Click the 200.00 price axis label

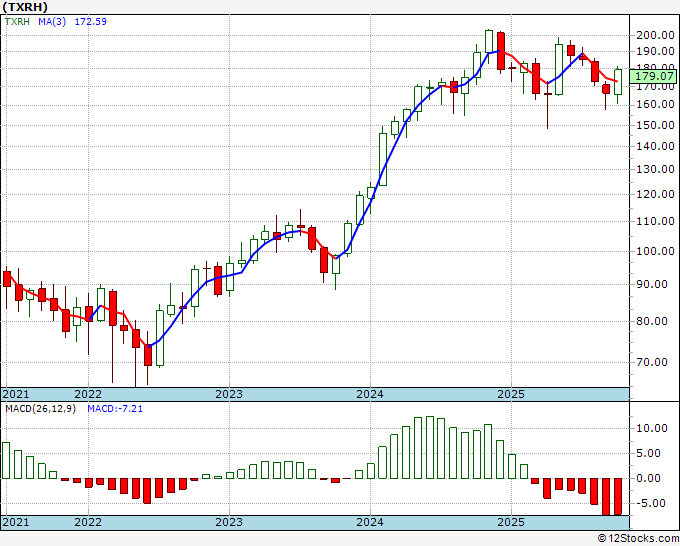(x=655, y=36)
